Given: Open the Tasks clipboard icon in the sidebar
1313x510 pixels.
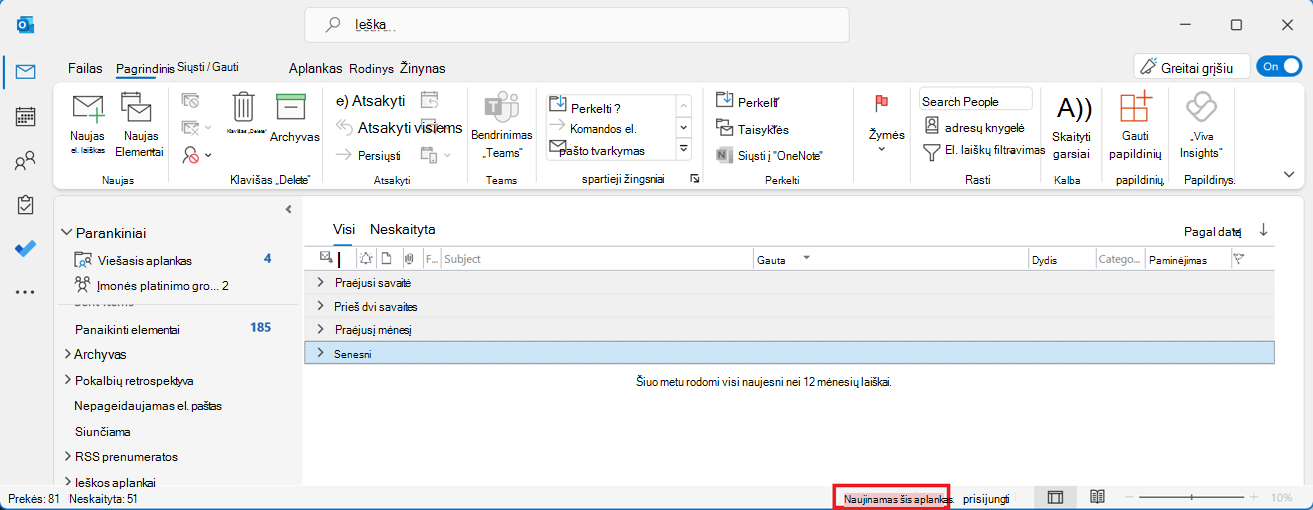Looking at the screenshot, I should click(26, 205).
